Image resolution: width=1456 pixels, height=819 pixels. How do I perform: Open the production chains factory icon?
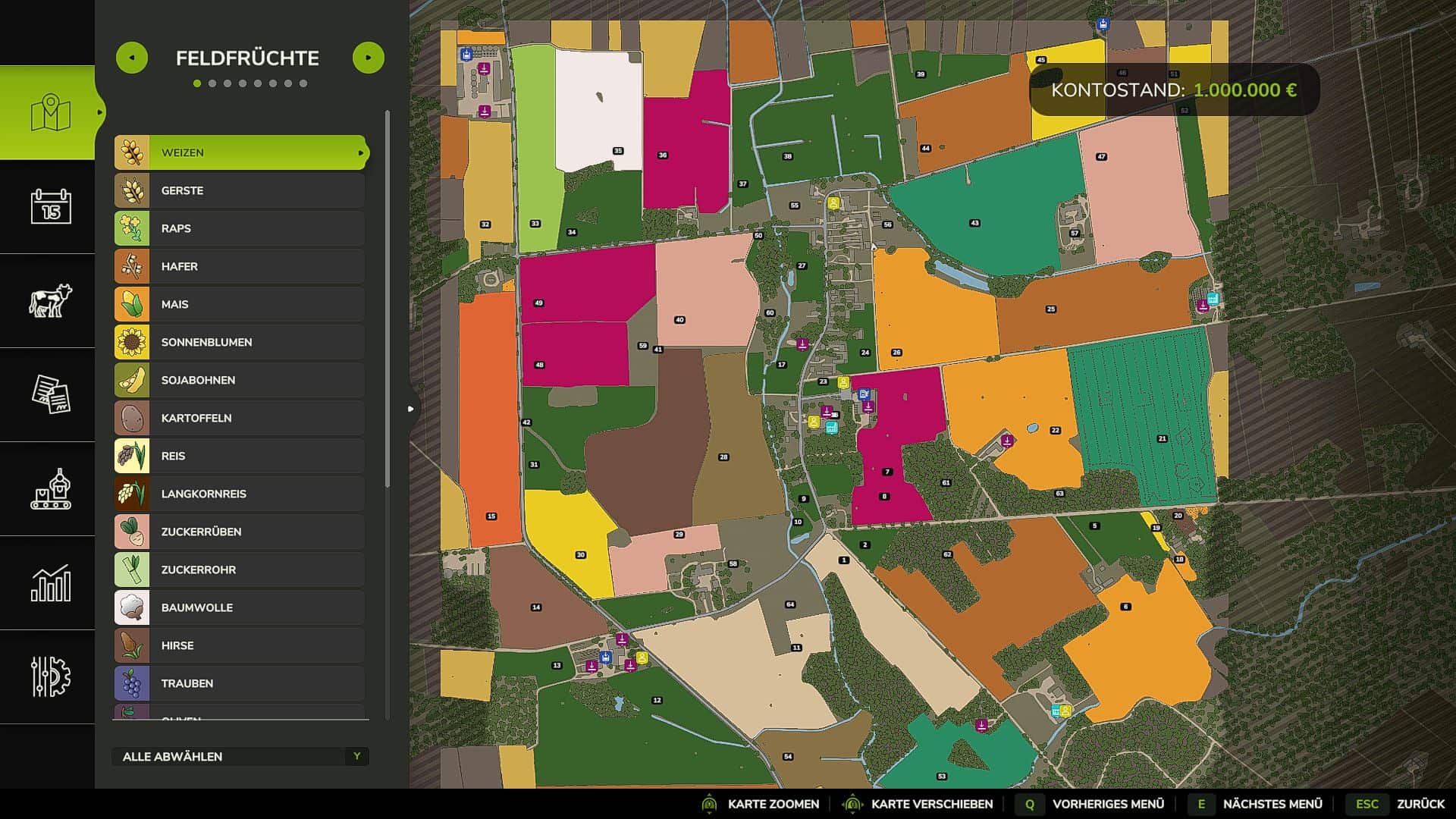coord(51,488)
